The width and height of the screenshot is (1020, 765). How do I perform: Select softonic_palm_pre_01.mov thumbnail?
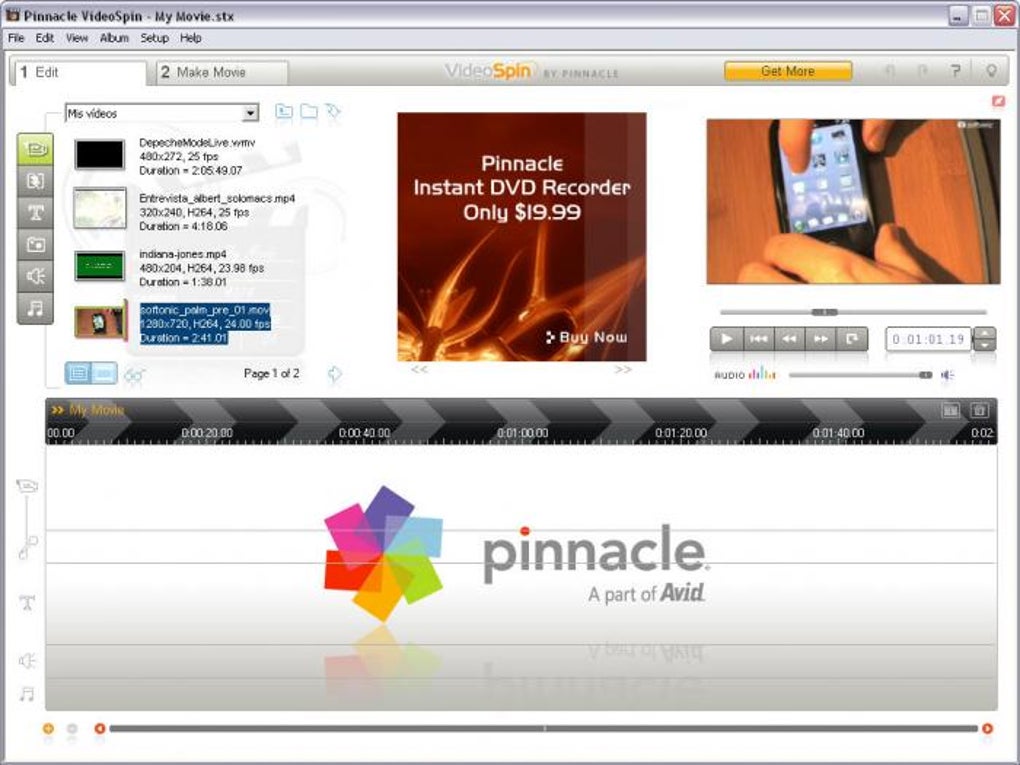click(100, 322)
